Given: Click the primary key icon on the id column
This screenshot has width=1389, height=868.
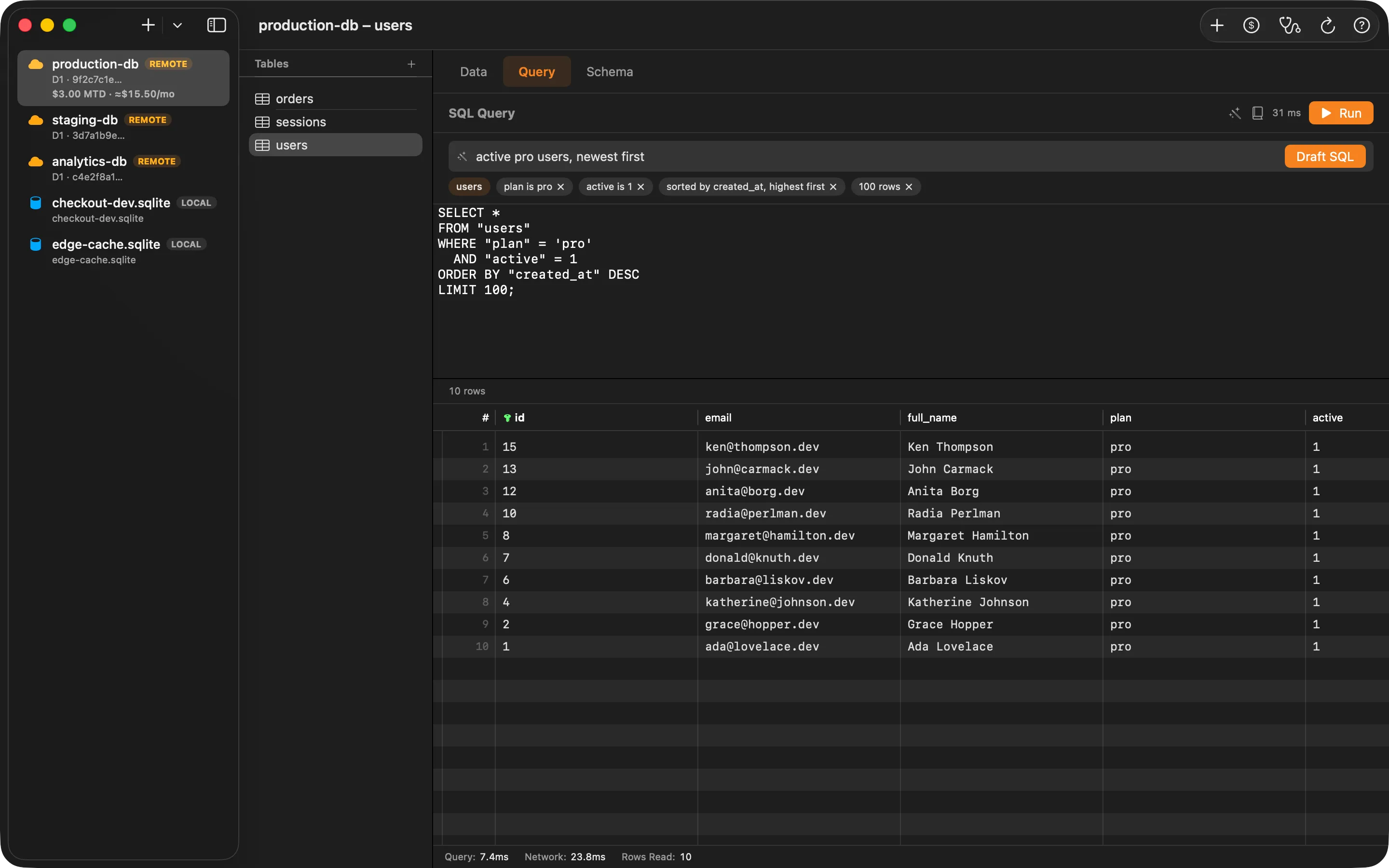Looking at the screenshot, I should pyautogui.click(x=507, y=418).
